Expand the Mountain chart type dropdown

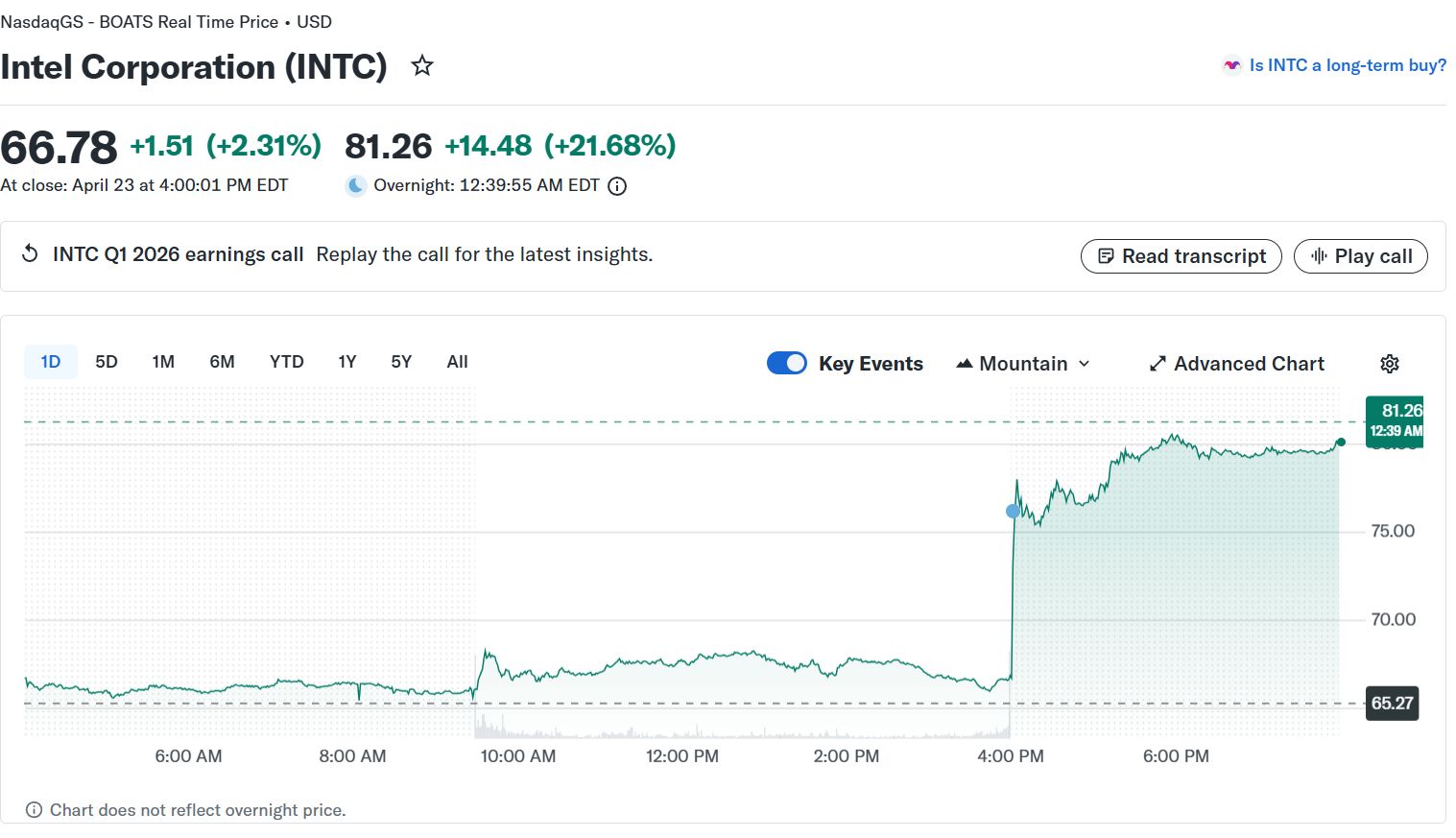coord(1023,364)
